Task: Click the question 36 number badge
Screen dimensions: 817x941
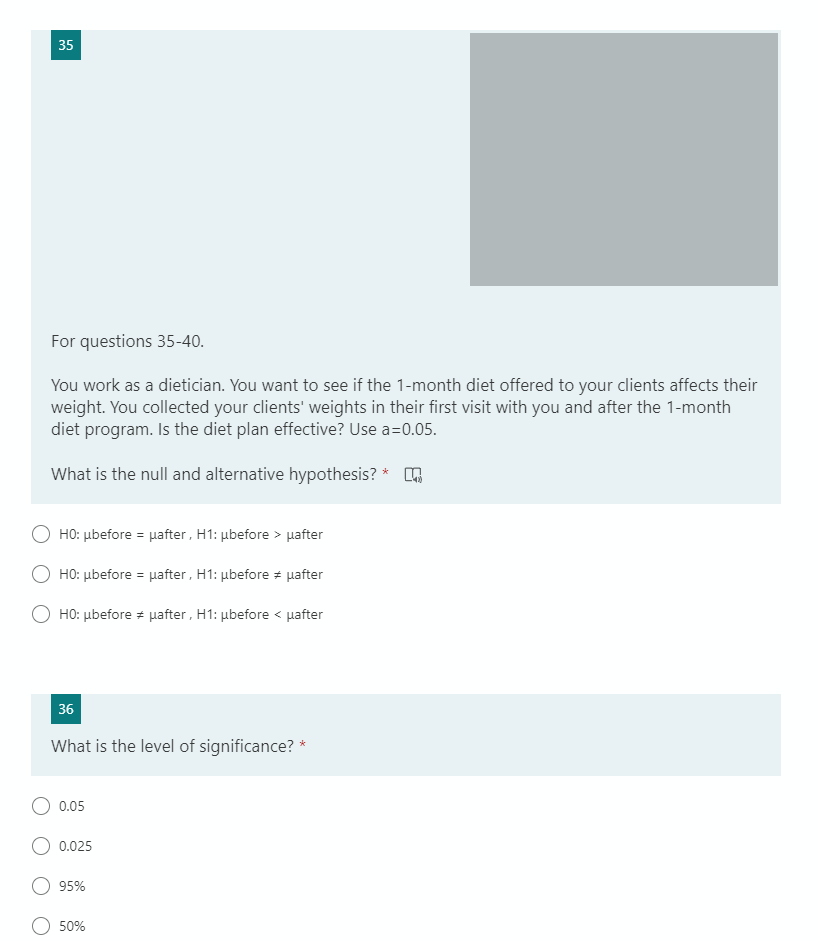Action: tap(66, 709)
